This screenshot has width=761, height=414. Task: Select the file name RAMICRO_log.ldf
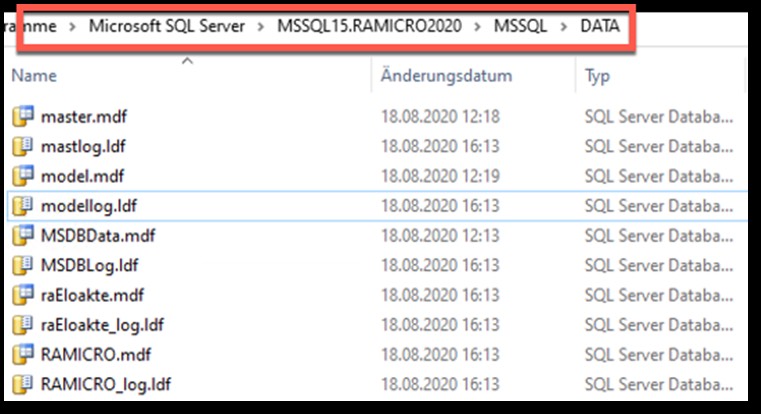pos(105,384)
